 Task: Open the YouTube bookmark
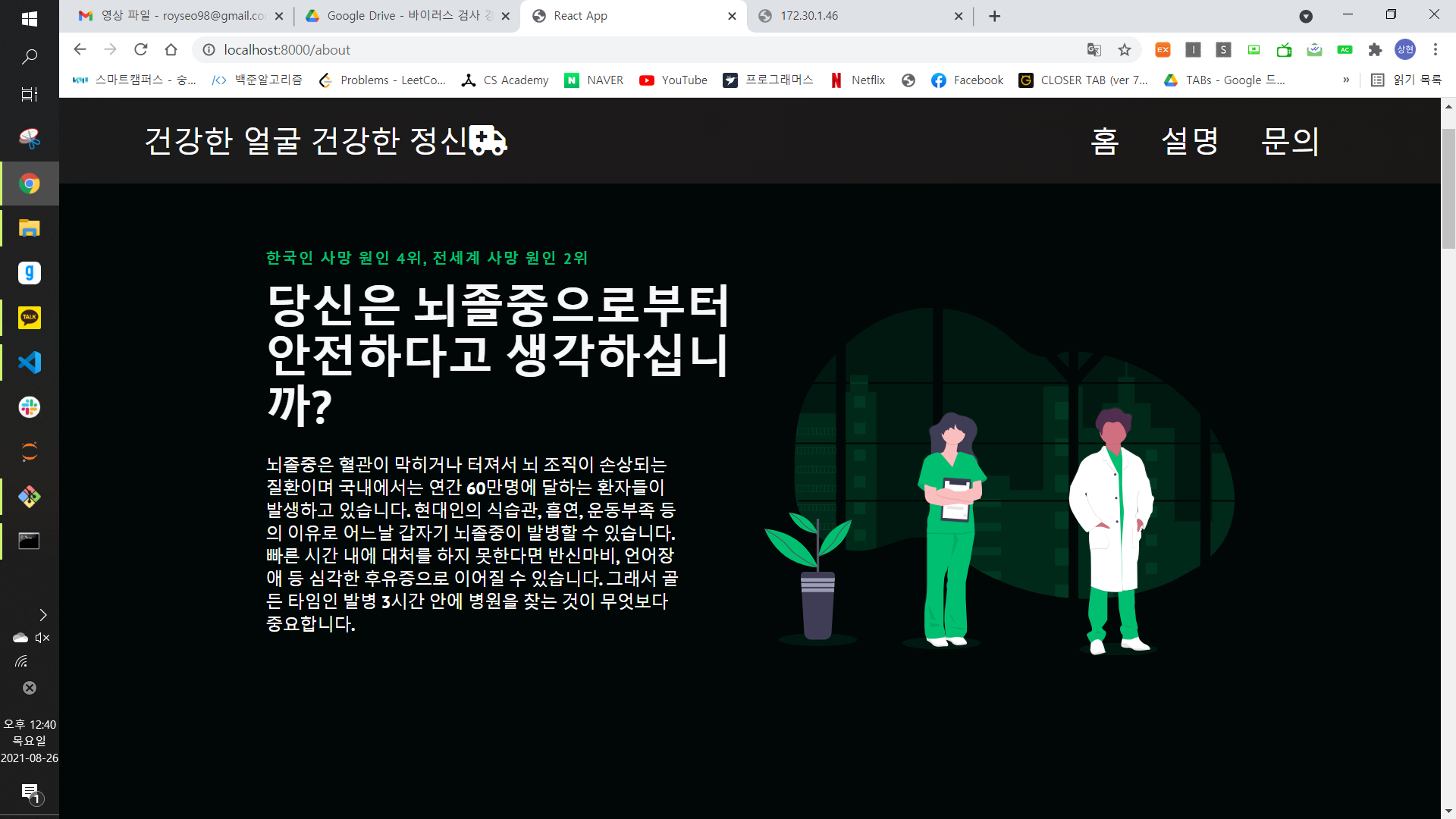[x=673, y=80]
